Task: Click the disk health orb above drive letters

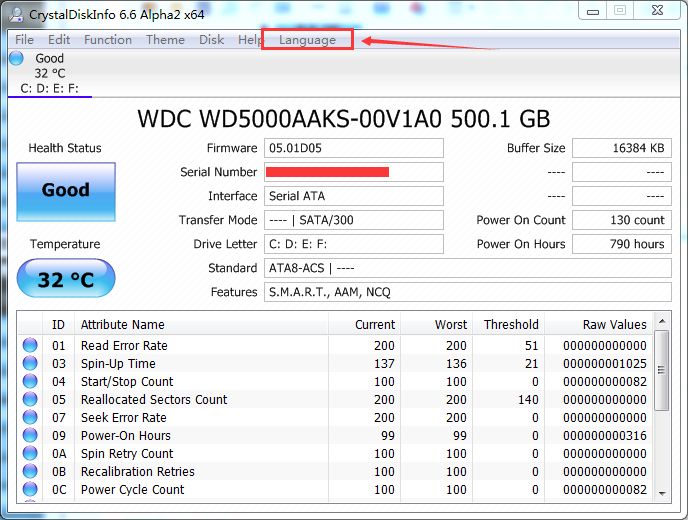Action: pos(16,59)
